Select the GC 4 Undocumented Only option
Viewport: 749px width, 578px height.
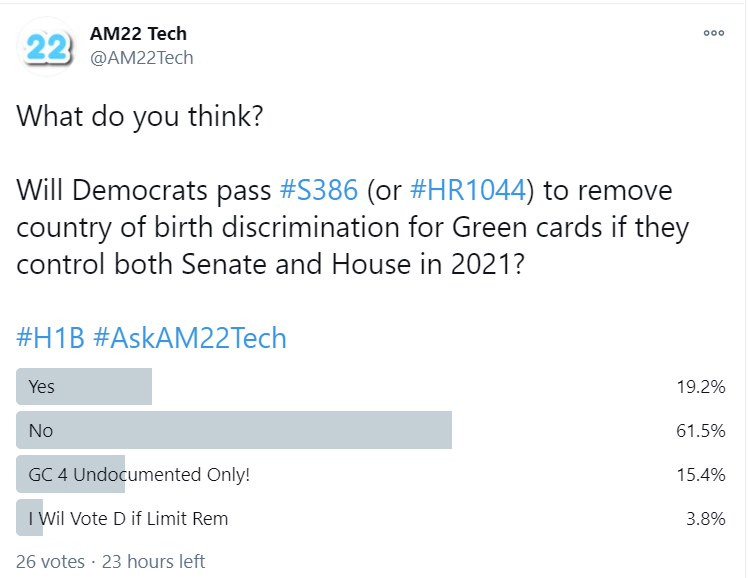(x=371, y=474)
